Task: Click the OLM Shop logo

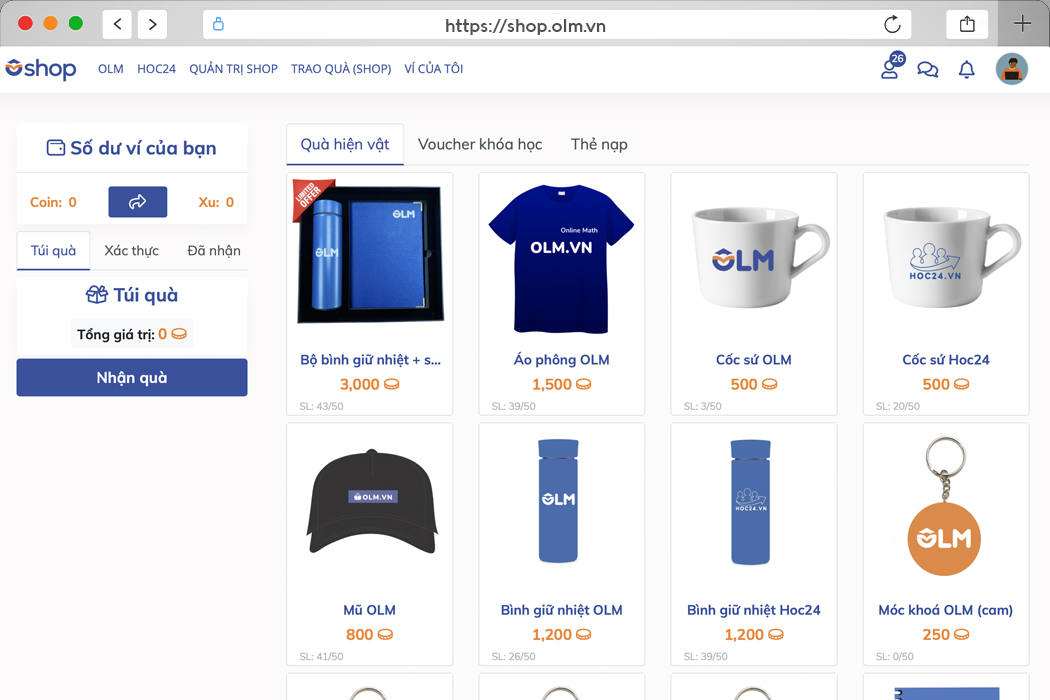Action: click(x=40, y=68)
